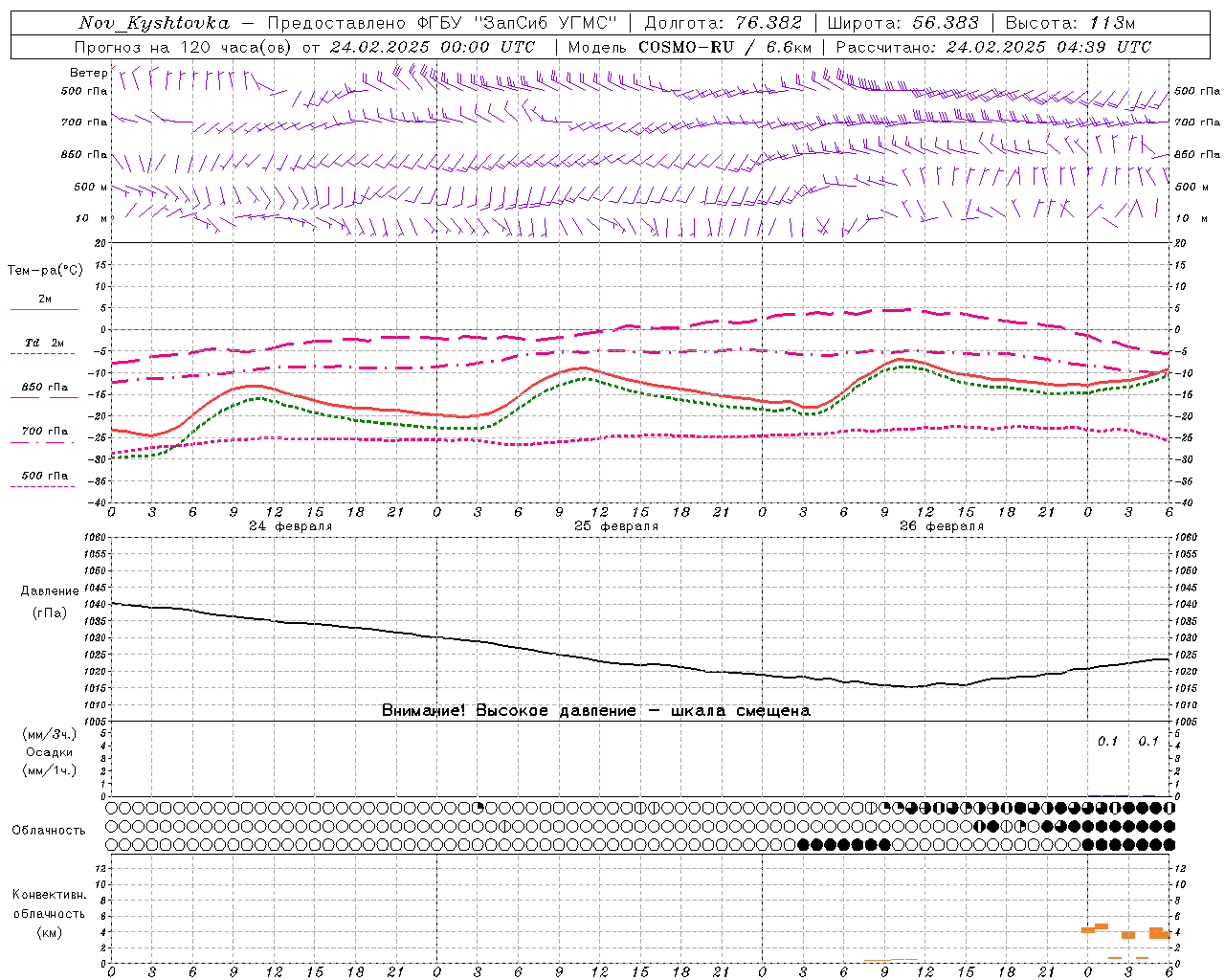Image resolution: width=1225 pixels, height=980 pixels.
Task: Click the Тем-ра(°C) temperature panel label
Action: [x=45, y=271]
